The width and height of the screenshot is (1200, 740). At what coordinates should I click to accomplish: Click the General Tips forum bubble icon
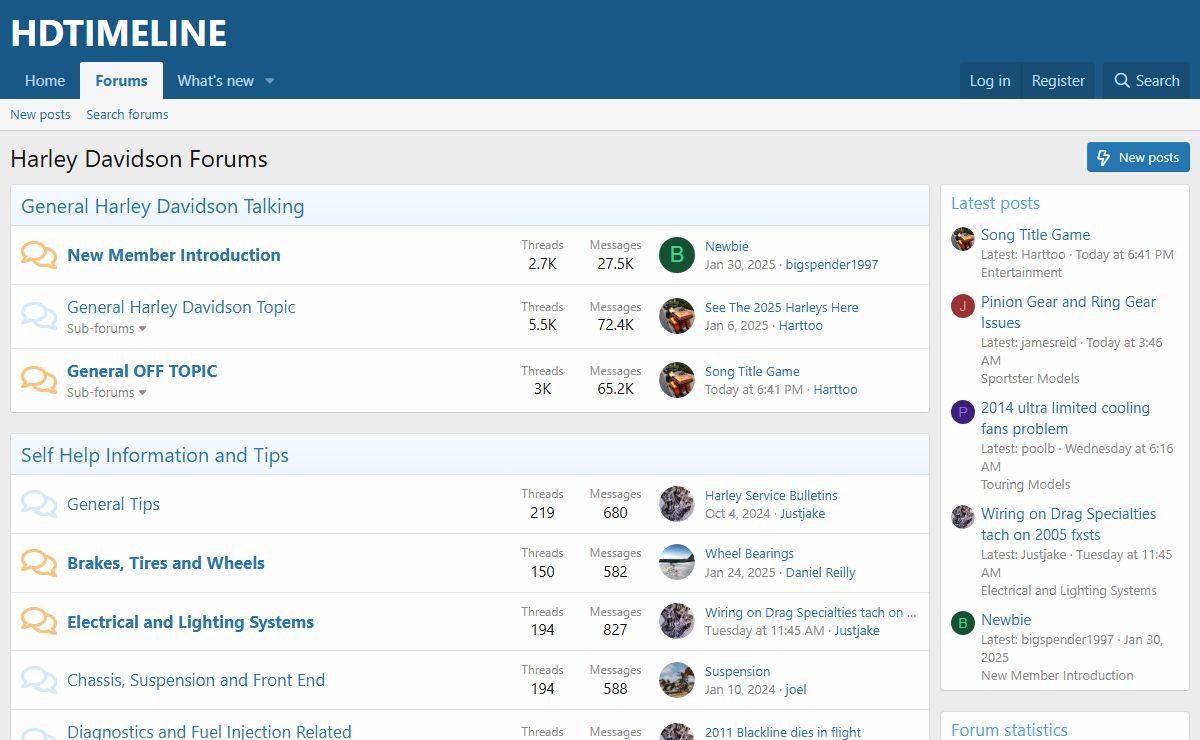point(39,504)
